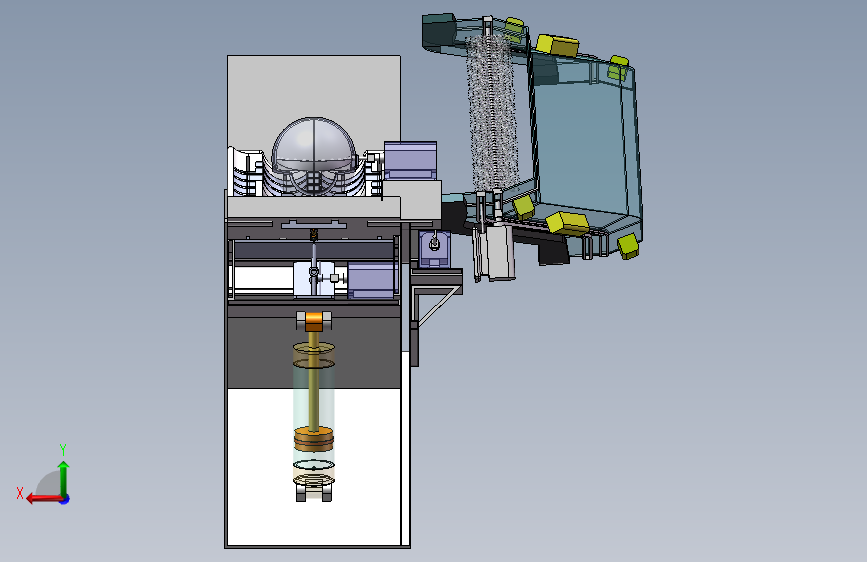
Task: Pick the large yellow block on the conveyor top edge
Action: pyautogui.click(x=557, y=45)
